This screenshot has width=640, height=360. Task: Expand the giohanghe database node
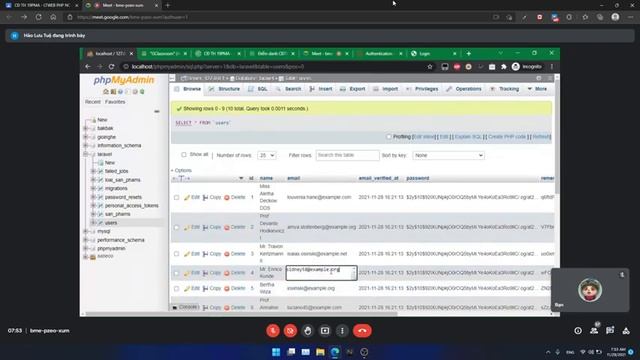pyautogui.click(x=86, y=137)
